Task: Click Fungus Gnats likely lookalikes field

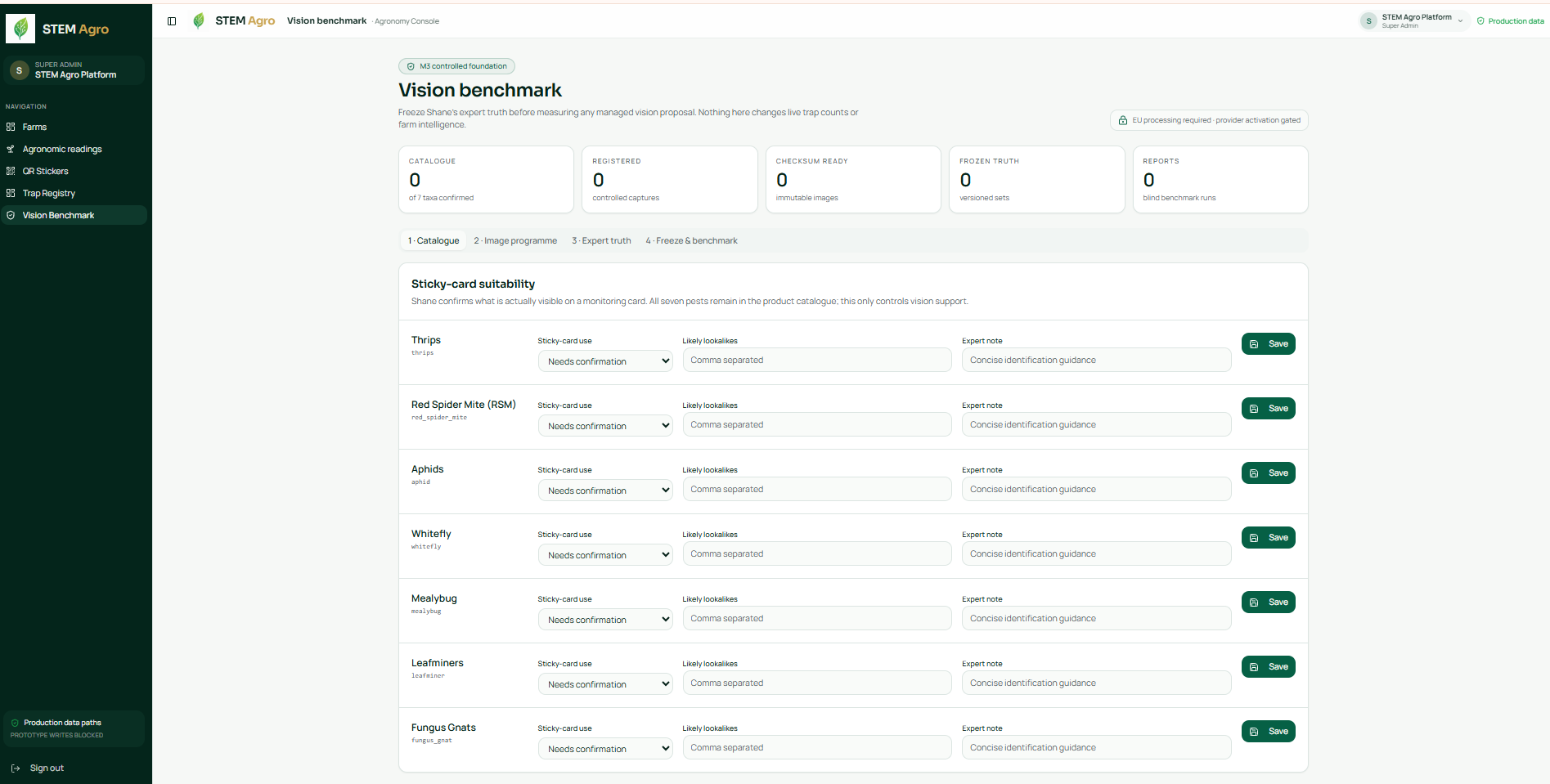Action: 817,747
